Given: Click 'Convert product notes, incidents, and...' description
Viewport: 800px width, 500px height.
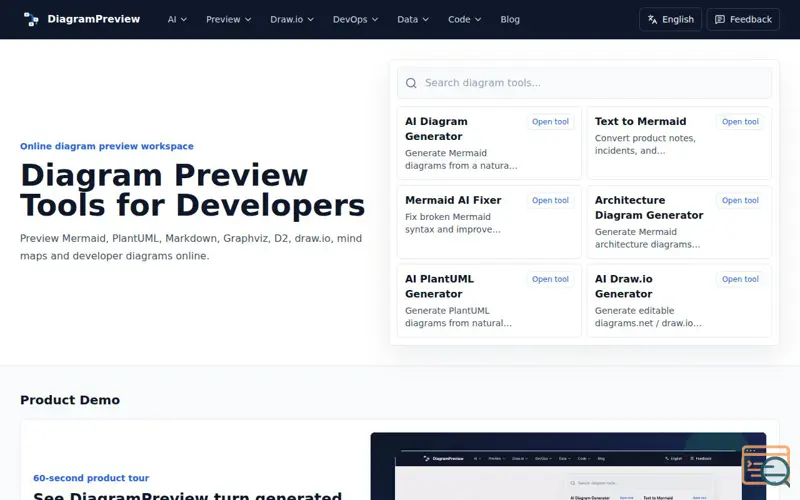Looking at the screenshot, I should coord(645,144).
